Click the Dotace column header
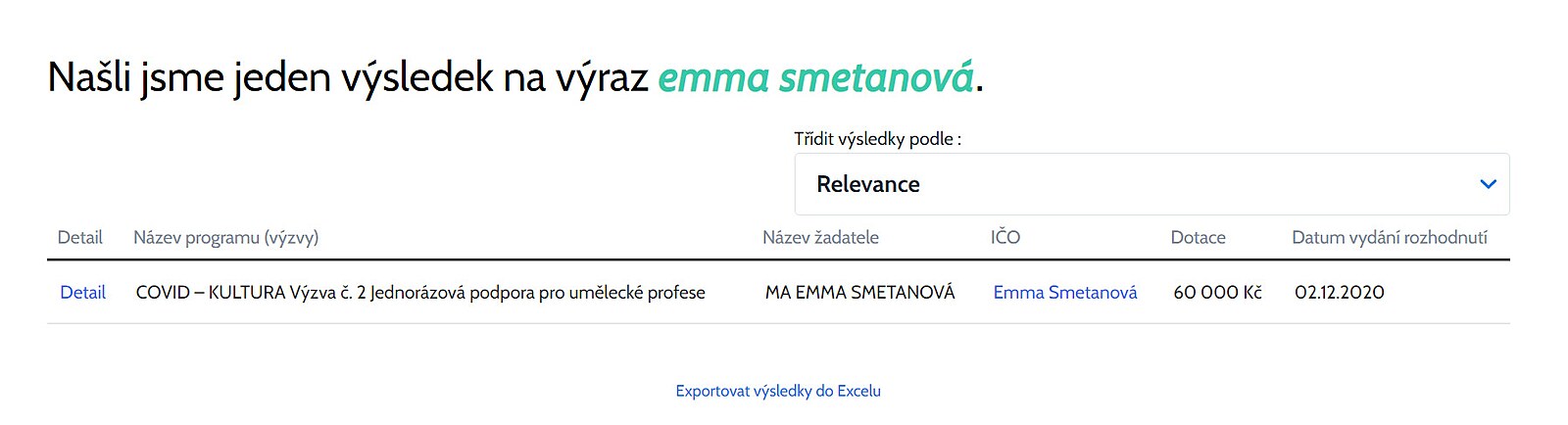This screenshot has height=425, width=1568. (x=1198, y=237)
